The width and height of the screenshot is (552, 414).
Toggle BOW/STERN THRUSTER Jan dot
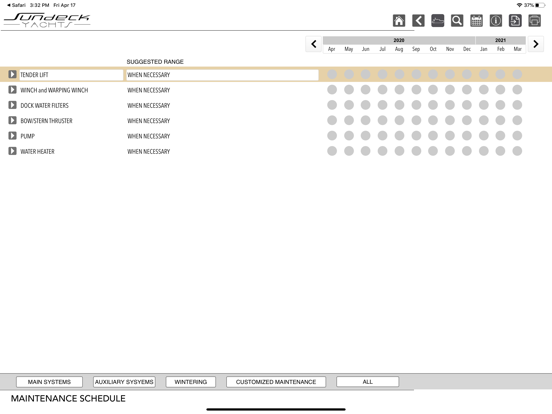click(484, 120)
